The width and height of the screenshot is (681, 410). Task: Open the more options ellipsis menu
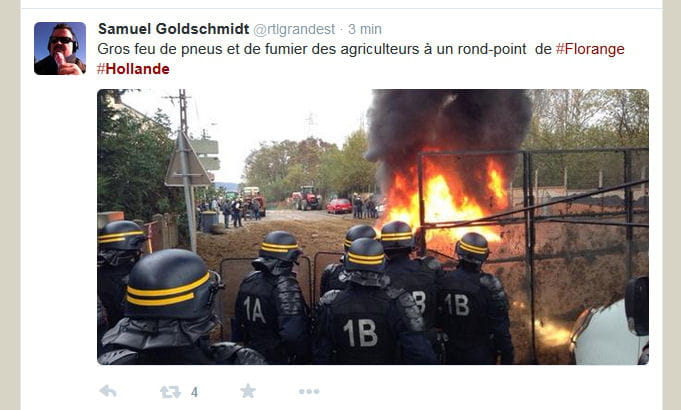click(309, 392)
